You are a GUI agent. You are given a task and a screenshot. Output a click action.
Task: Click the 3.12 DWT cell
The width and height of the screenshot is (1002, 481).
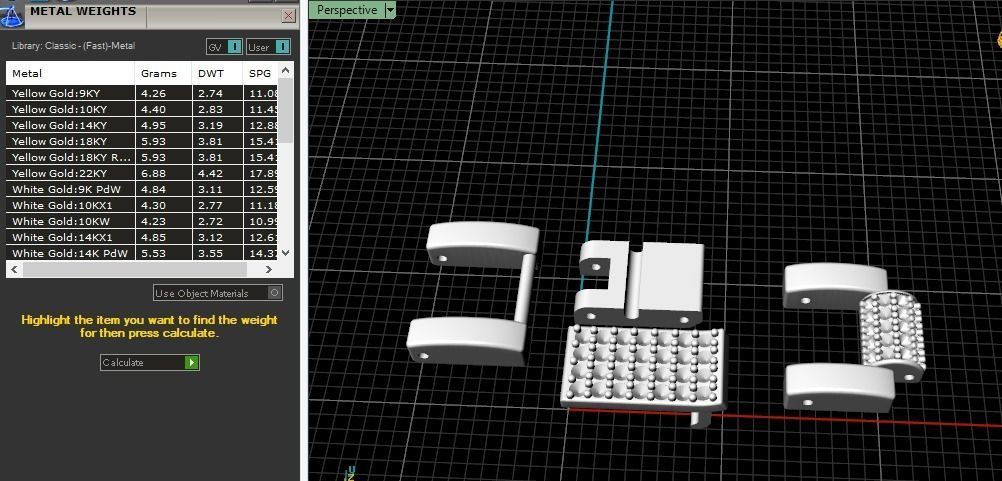(x=217, y=237)
